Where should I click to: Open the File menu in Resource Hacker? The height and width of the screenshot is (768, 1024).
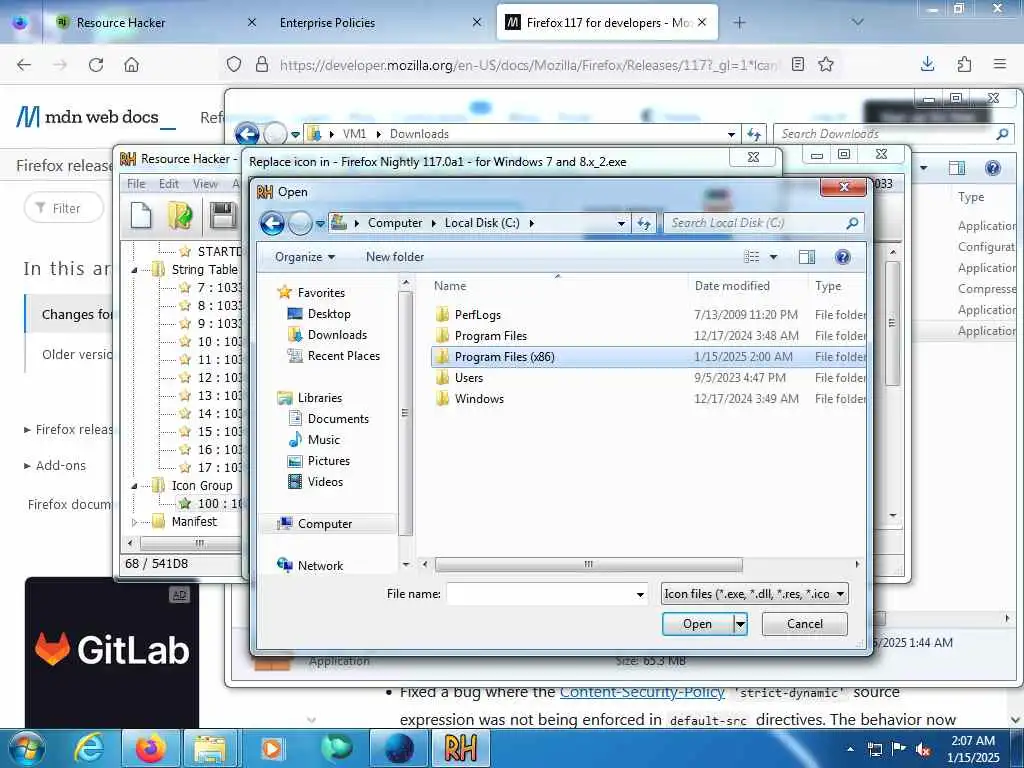[x=136, y=184]
